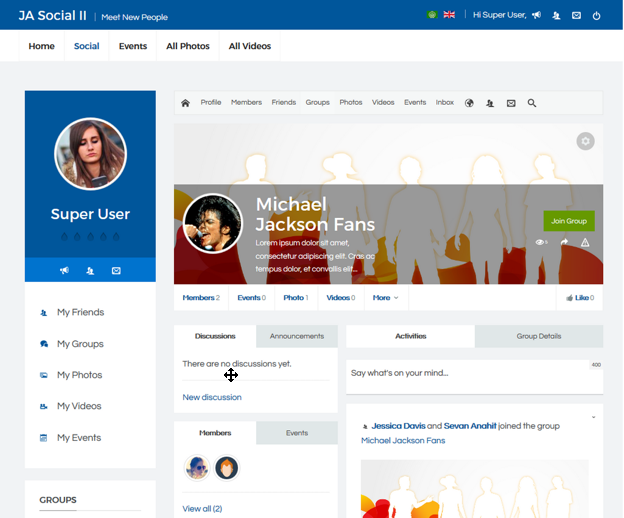Open the Events main menu item
Screen dimensions: 624x518
[x=133, y=46]
